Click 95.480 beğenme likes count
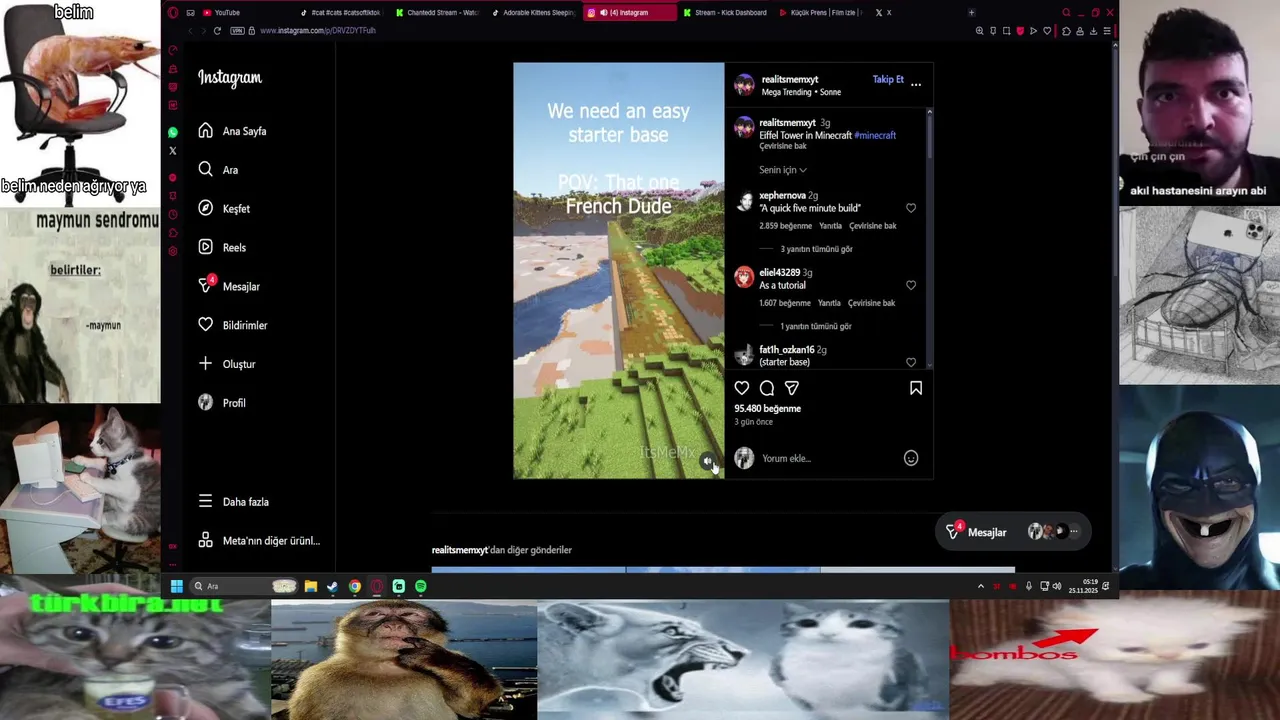 pyautogui.click(x=768, y=408)
